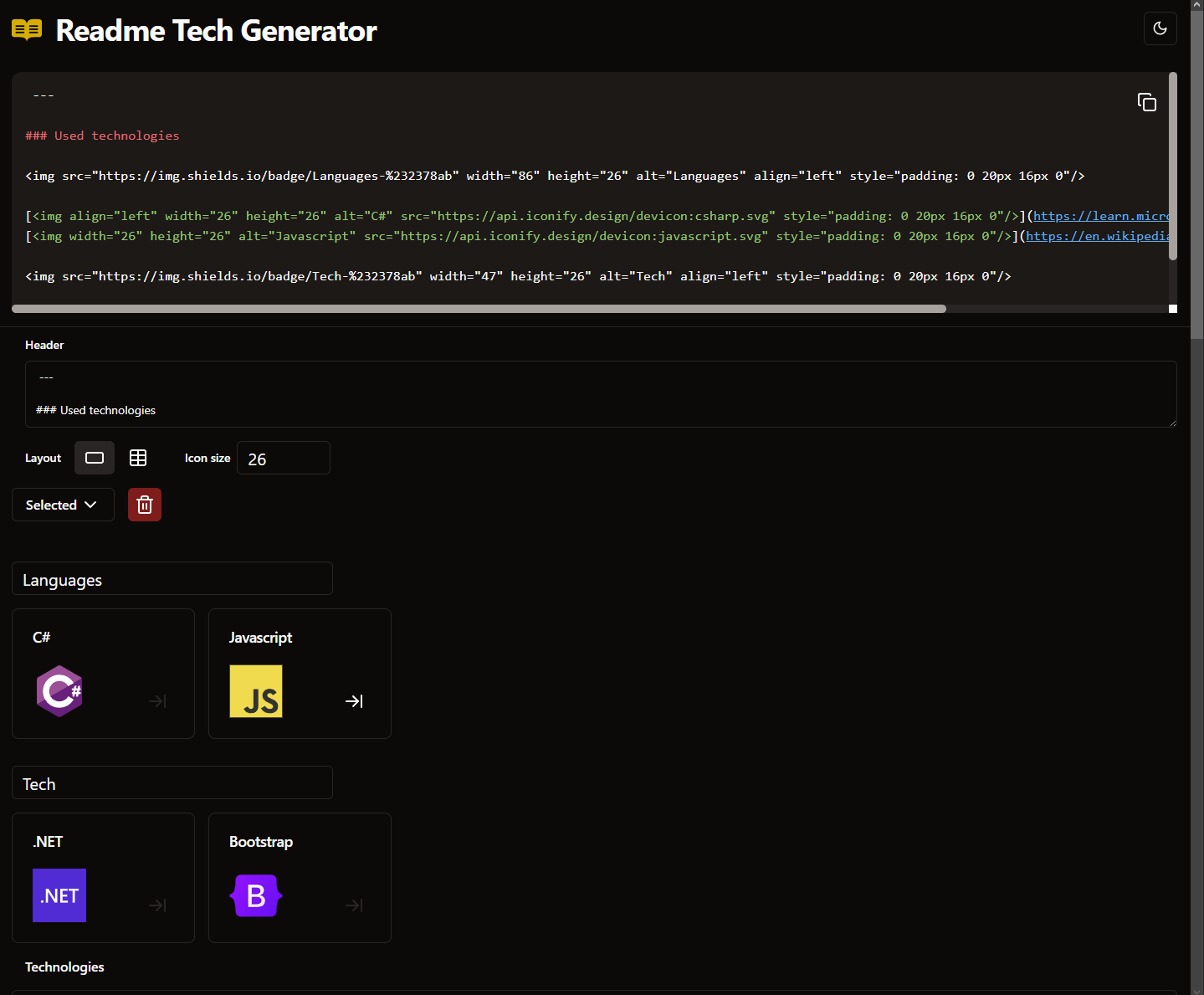Click the Bootstrap B logo icon
1204x995 pixels.
[256, 895]
